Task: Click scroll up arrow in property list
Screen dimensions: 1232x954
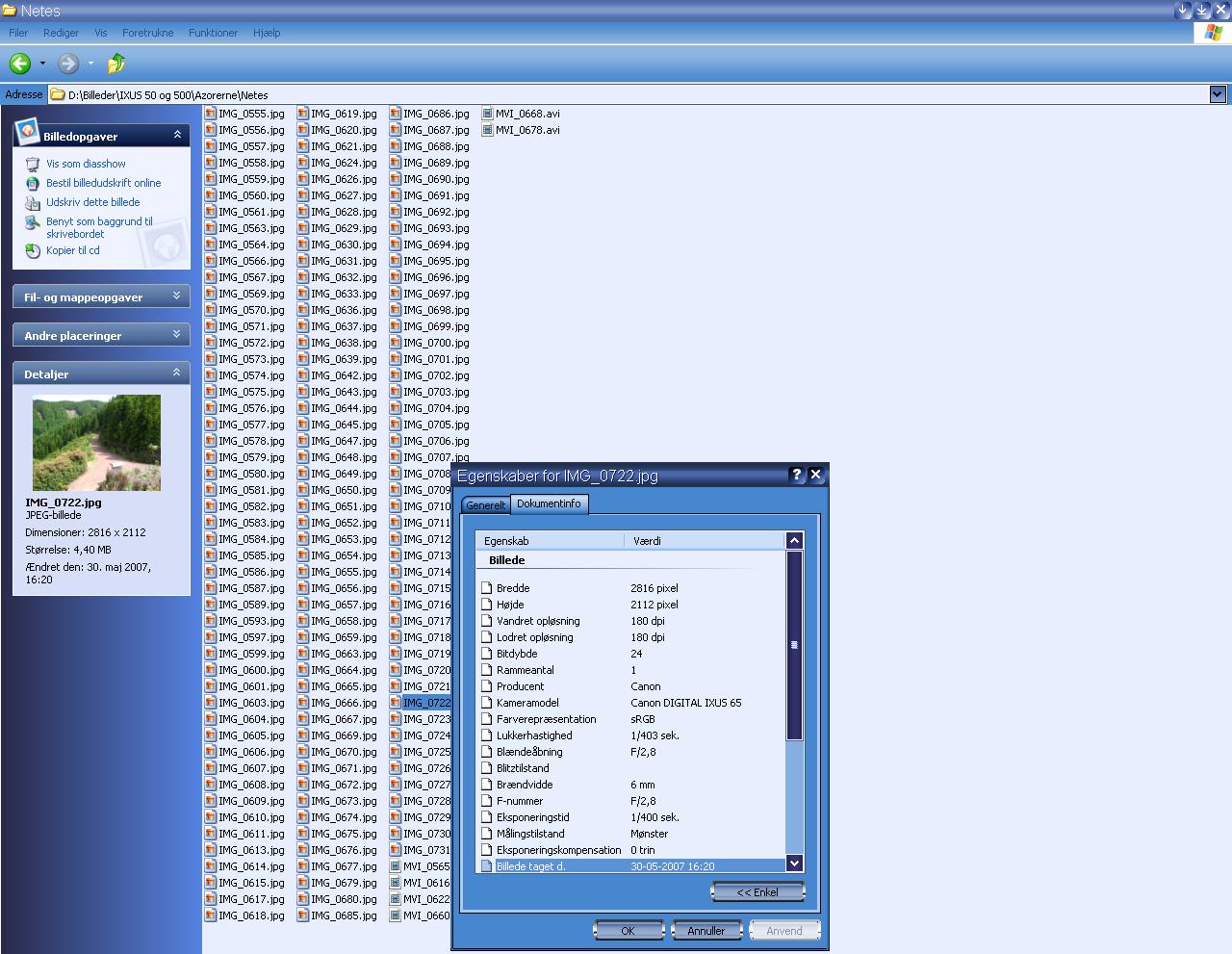Action: tap(795, 541)
